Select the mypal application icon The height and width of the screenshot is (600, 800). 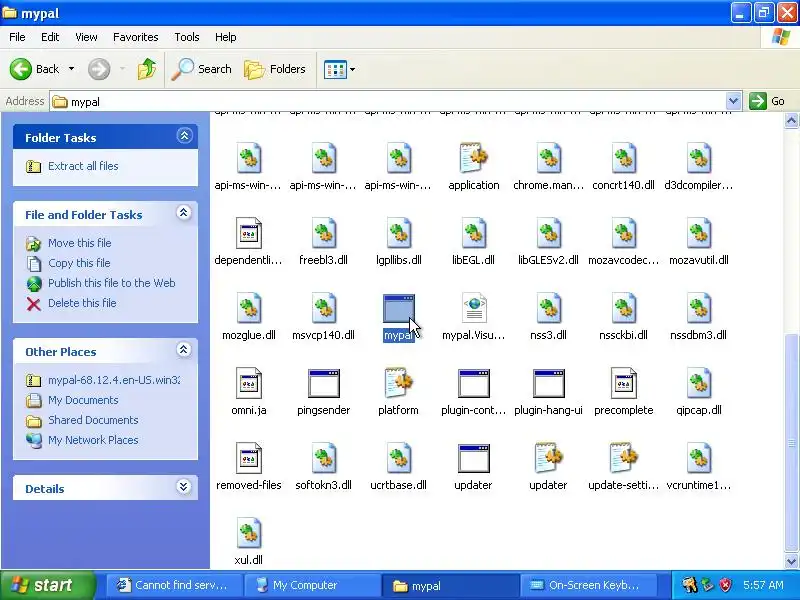pyautogui.click(x=398, y=309)
